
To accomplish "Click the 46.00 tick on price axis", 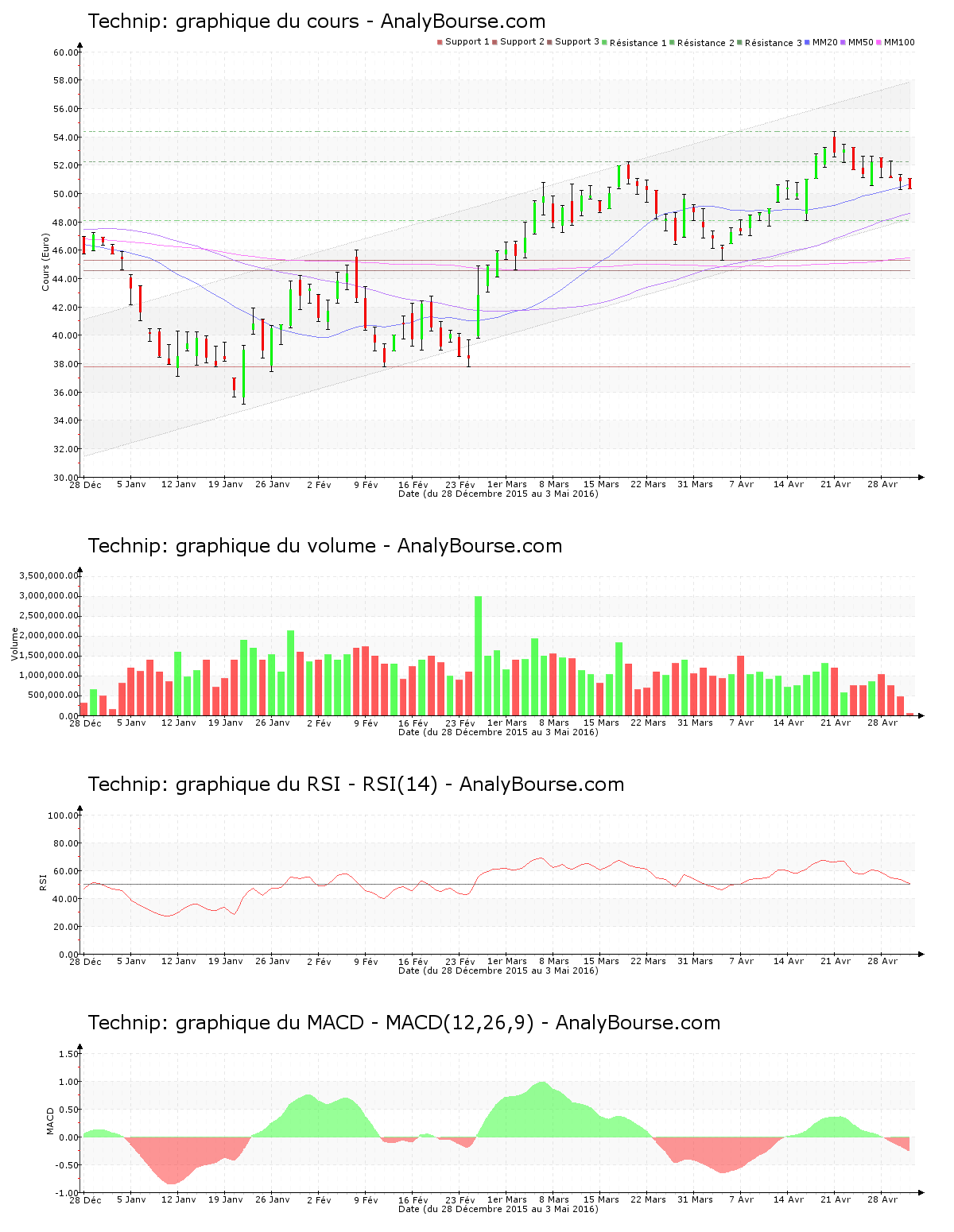I will point(66,251).
